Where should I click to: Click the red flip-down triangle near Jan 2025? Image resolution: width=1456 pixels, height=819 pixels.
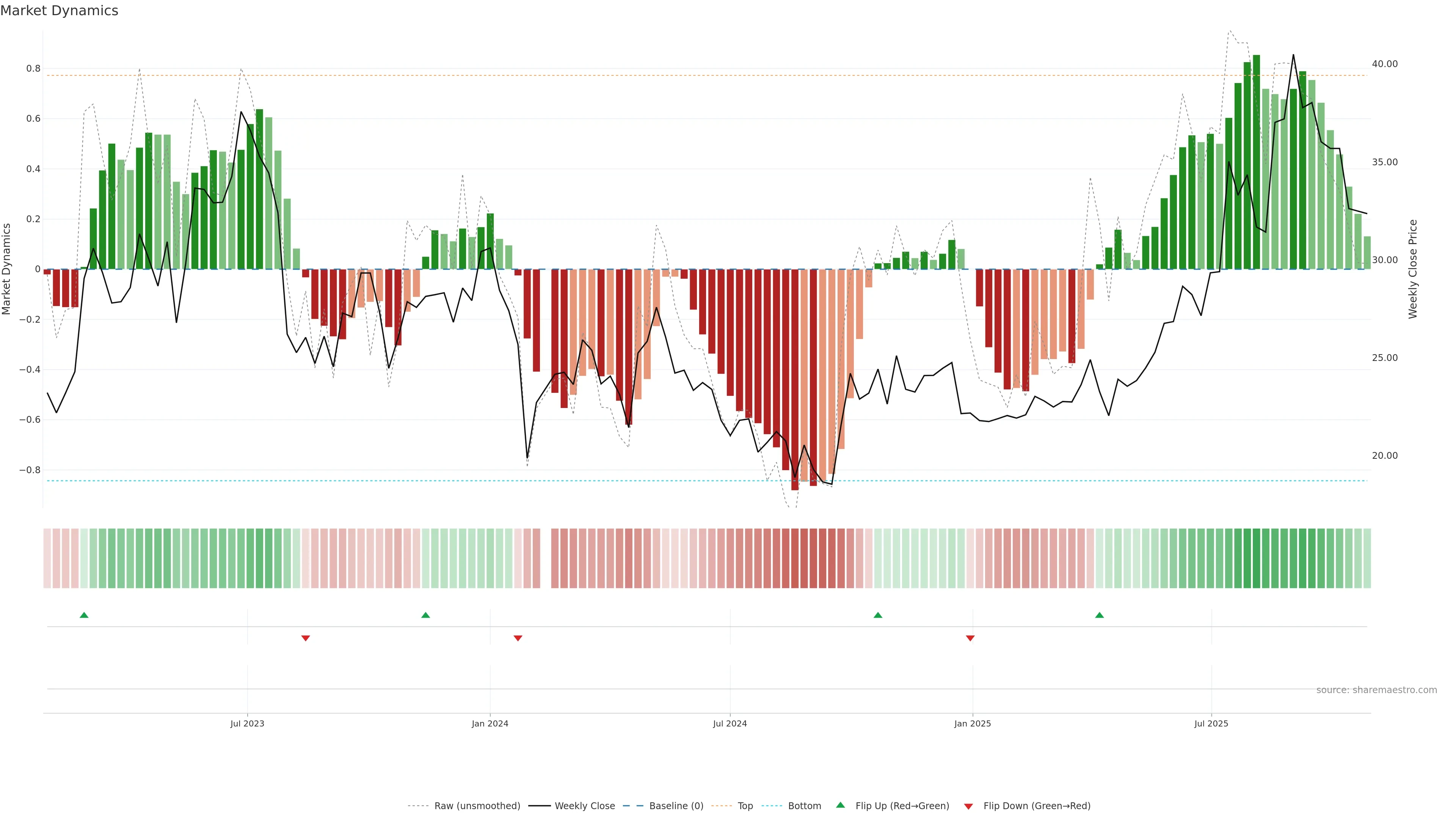(x=971, y=638)
